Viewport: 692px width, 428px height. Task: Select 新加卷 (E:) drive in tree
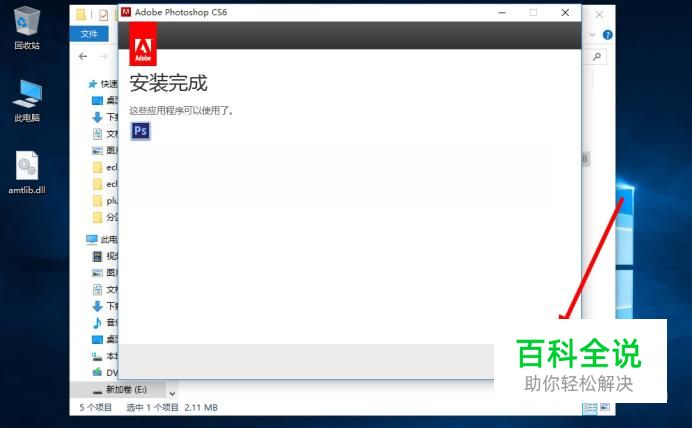(120, 390)
